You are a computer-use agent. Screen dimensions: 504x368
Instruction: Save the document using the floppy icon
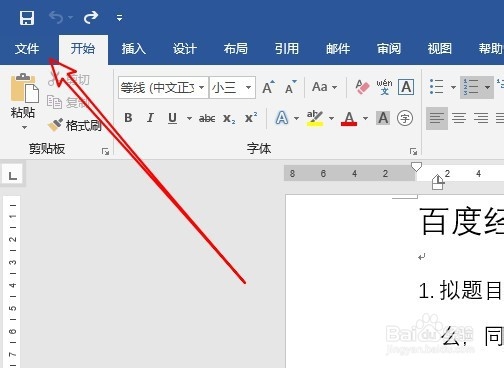(27, 18)
